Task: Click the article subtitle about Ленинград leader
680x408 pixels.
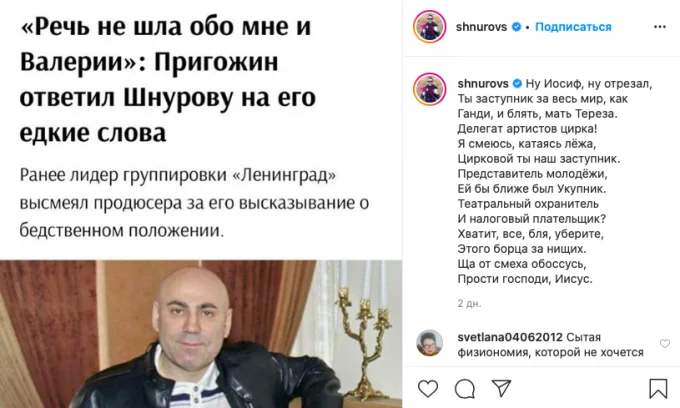Action: (194, 203)
